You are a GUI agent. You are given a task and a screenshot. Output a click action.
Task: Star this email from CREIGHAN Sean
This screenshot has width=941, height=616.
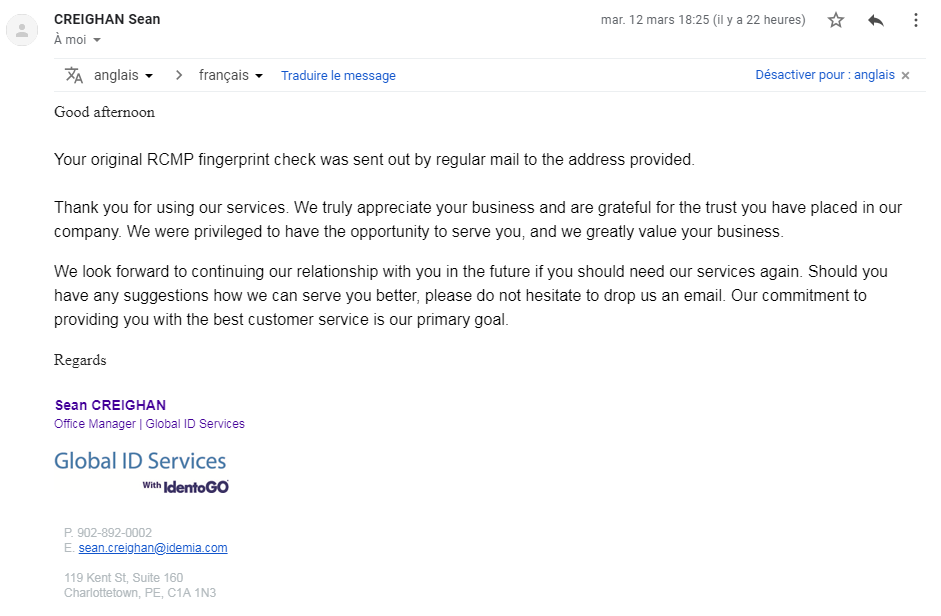pyautogui.click(x=836, y=20)
